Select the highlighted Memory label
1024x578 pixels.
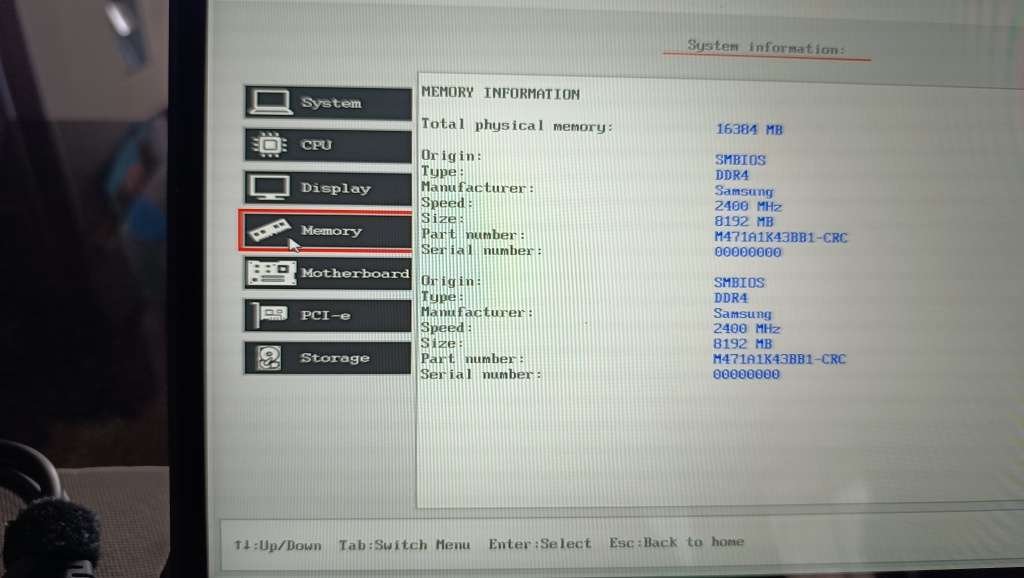331,231
